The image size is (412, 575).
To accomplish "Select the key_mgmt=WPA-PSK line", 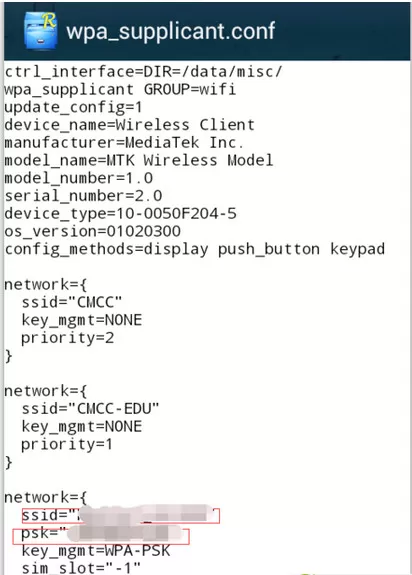I will pyautogui.click(x=96, y=551).
